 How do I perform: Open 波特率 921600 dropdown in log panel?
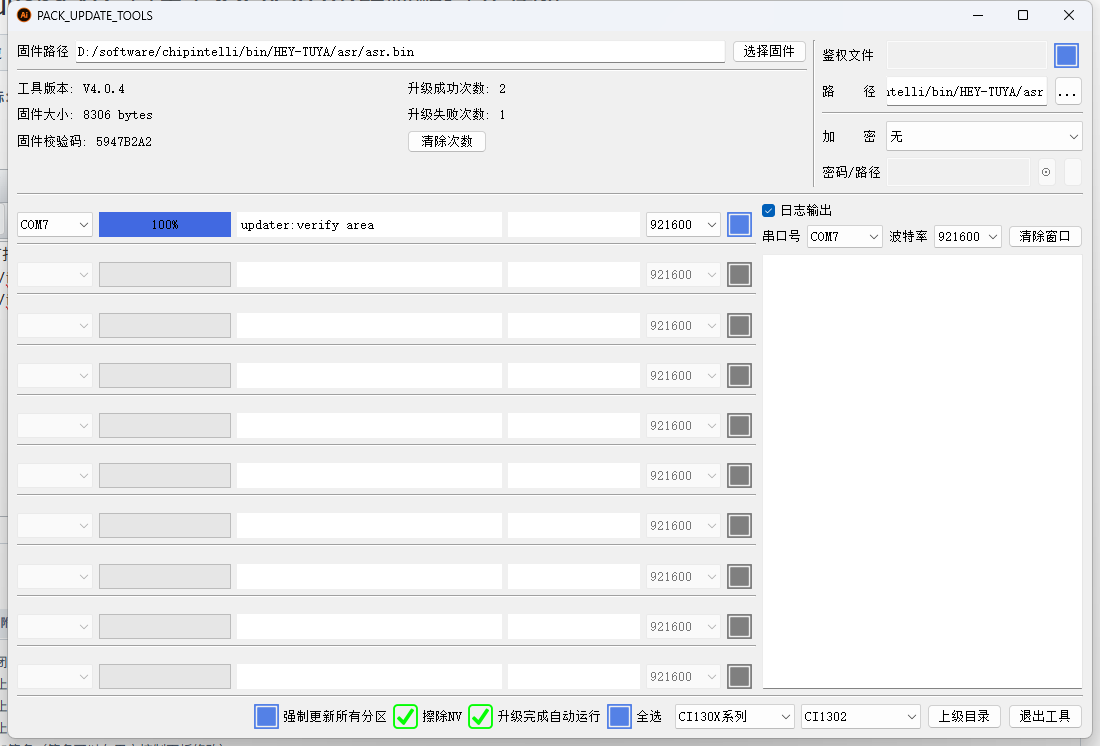tap(967, 237)
